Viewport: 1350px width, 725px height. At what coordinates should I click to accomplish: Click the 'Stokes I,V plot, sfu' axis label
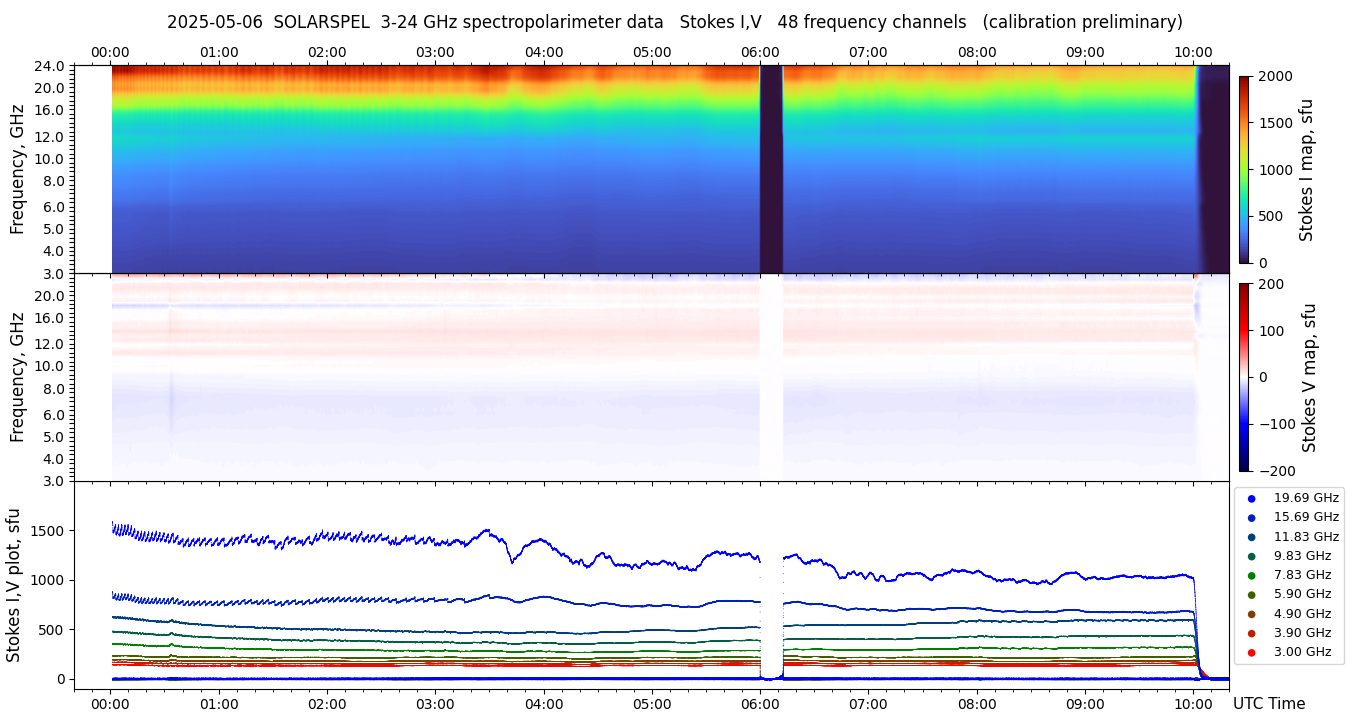14,585
